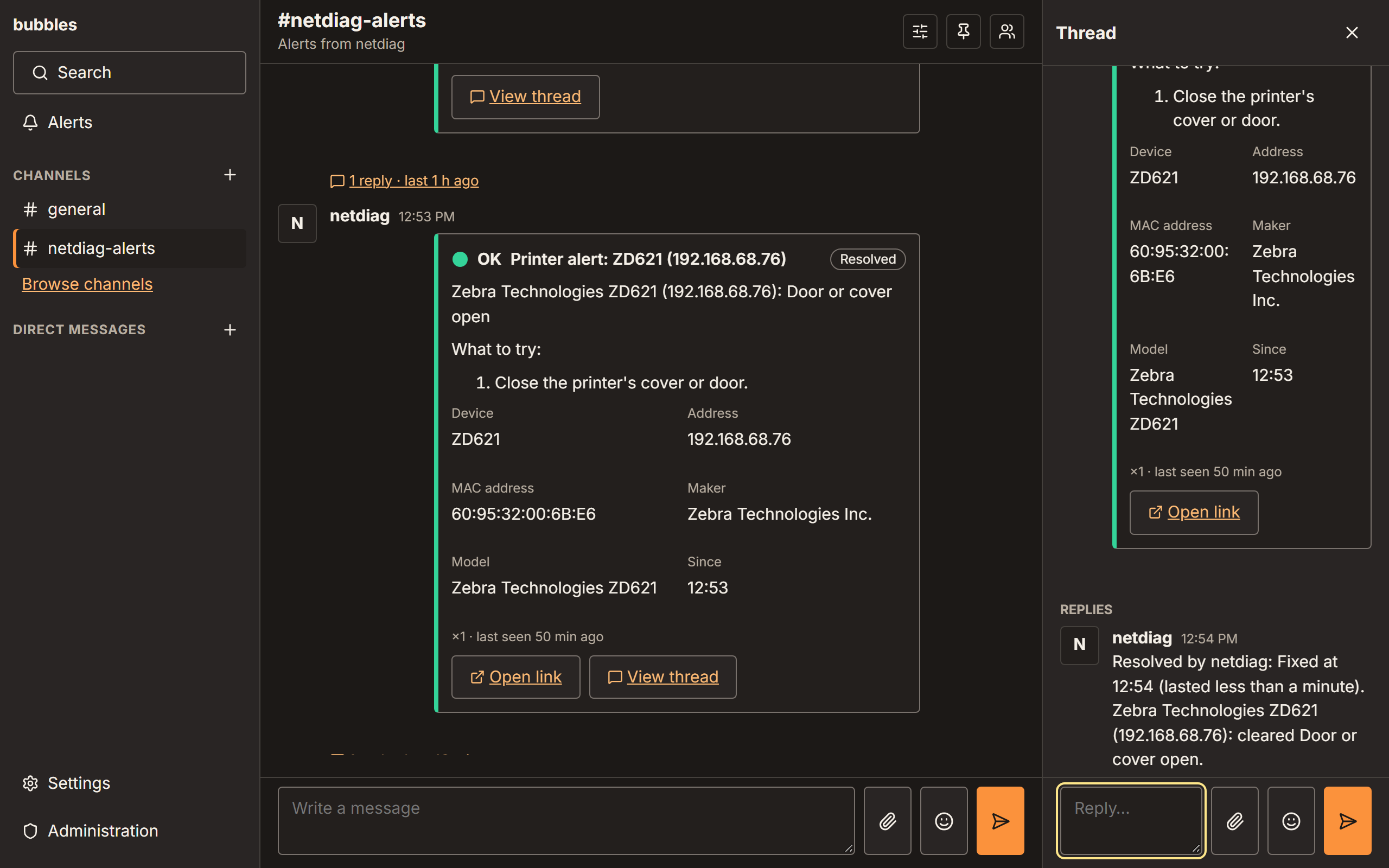Click the bubbles workspace name
This screenshot has height=868, width=1389.
click(x=45, y=25)
